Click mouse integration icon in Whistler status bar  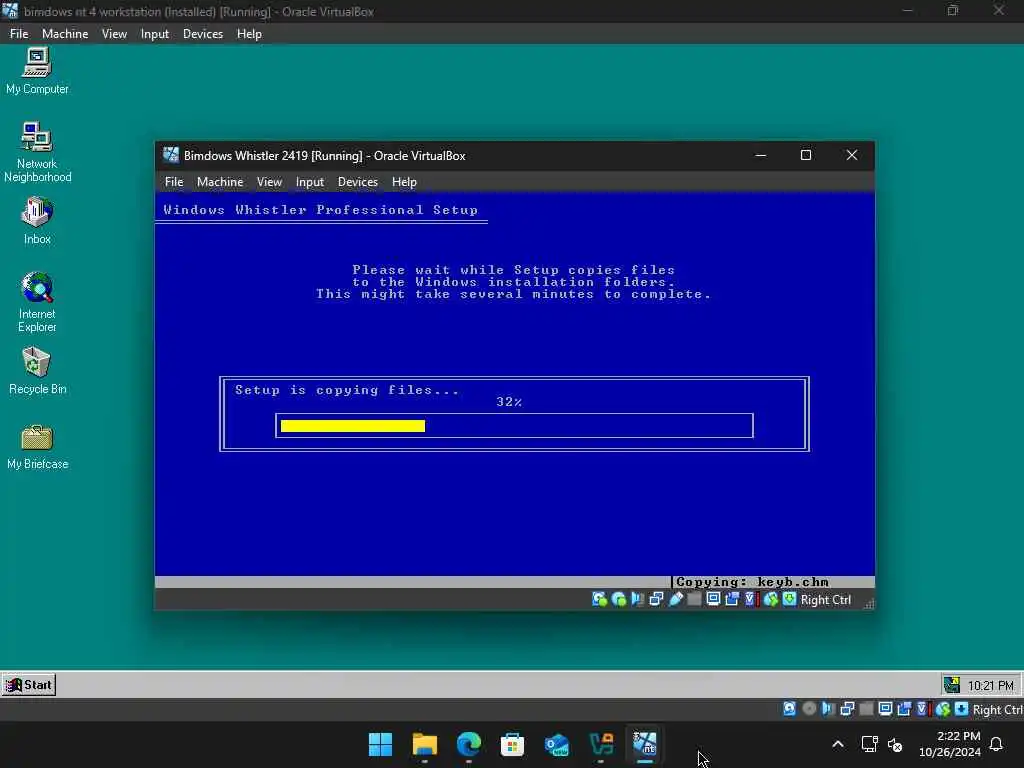tap(771, 600)
